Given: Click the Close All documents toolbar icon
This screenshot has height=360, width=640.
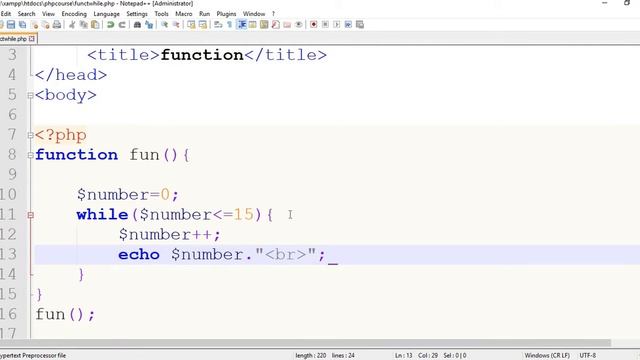Looking at the screenshot, I should click(x=46, y=25).
